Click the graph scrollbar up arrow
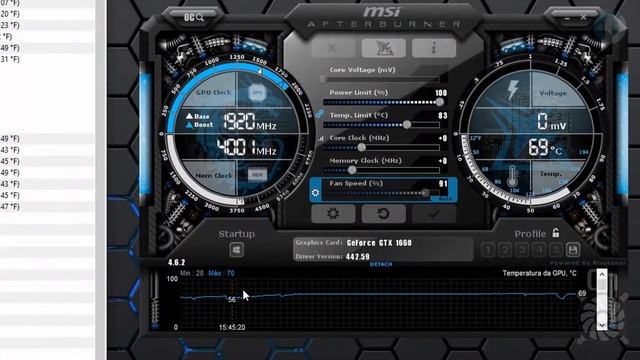 pos(602,275)
